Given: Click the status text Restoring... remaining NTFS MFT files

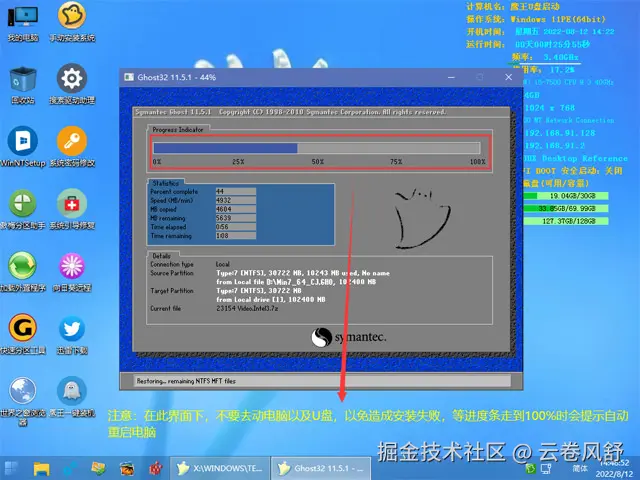Looking at the screenshot, I should pyautogui.click(x=186, y=381).
